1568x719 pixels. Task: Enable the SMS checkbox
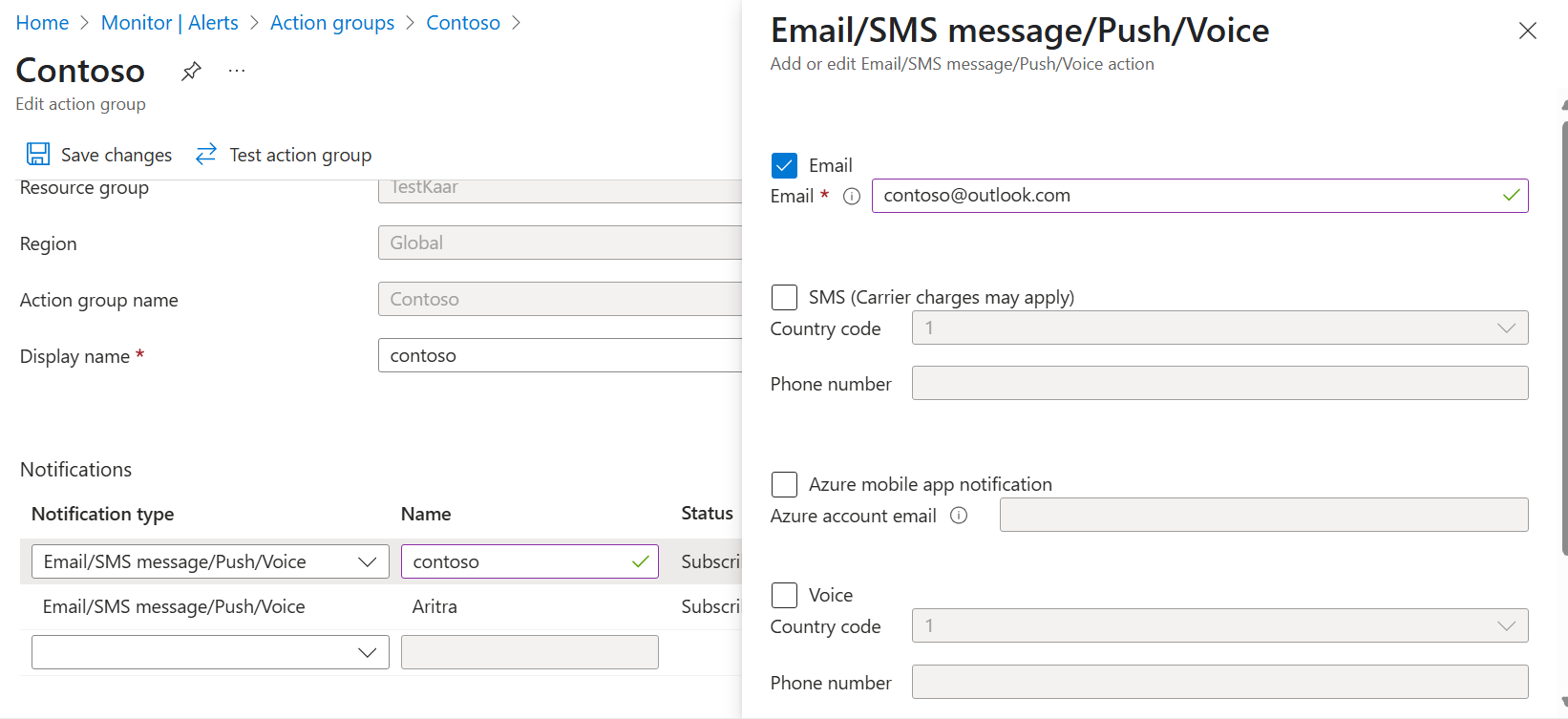pos(784,297)
